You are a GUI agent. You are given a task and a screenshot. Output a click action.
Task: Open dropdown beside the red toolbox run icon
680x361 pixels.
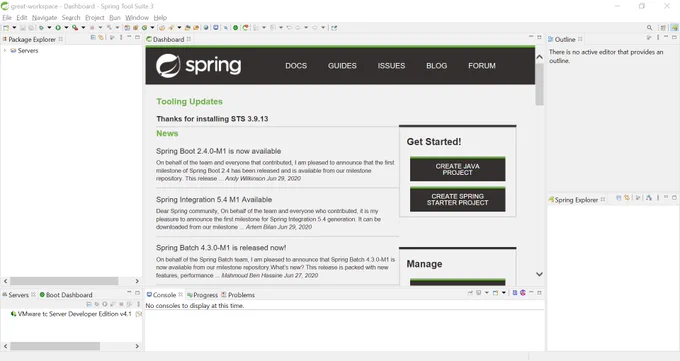click(x=83, y=28)
